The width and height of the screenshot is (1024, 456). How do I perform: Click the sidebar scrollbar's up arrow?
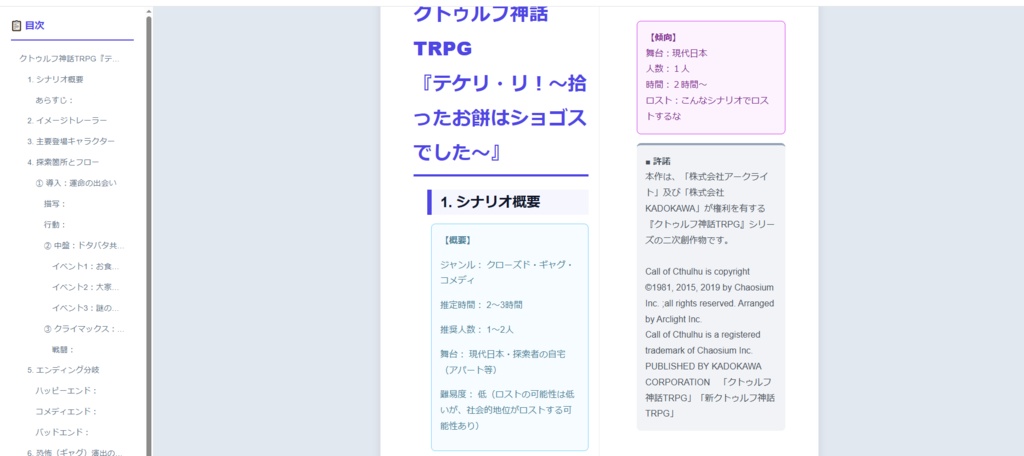tap(148, 11)
